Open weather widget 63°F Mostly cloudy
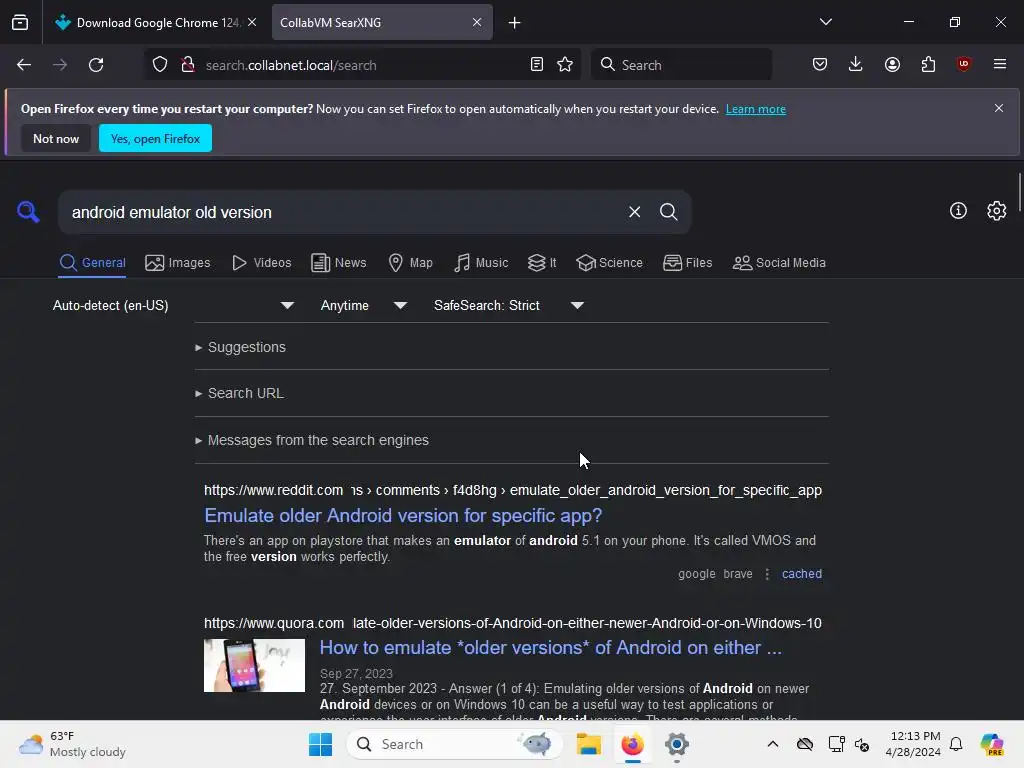Viewport: 1024px width, 768px height. point(72,744)
